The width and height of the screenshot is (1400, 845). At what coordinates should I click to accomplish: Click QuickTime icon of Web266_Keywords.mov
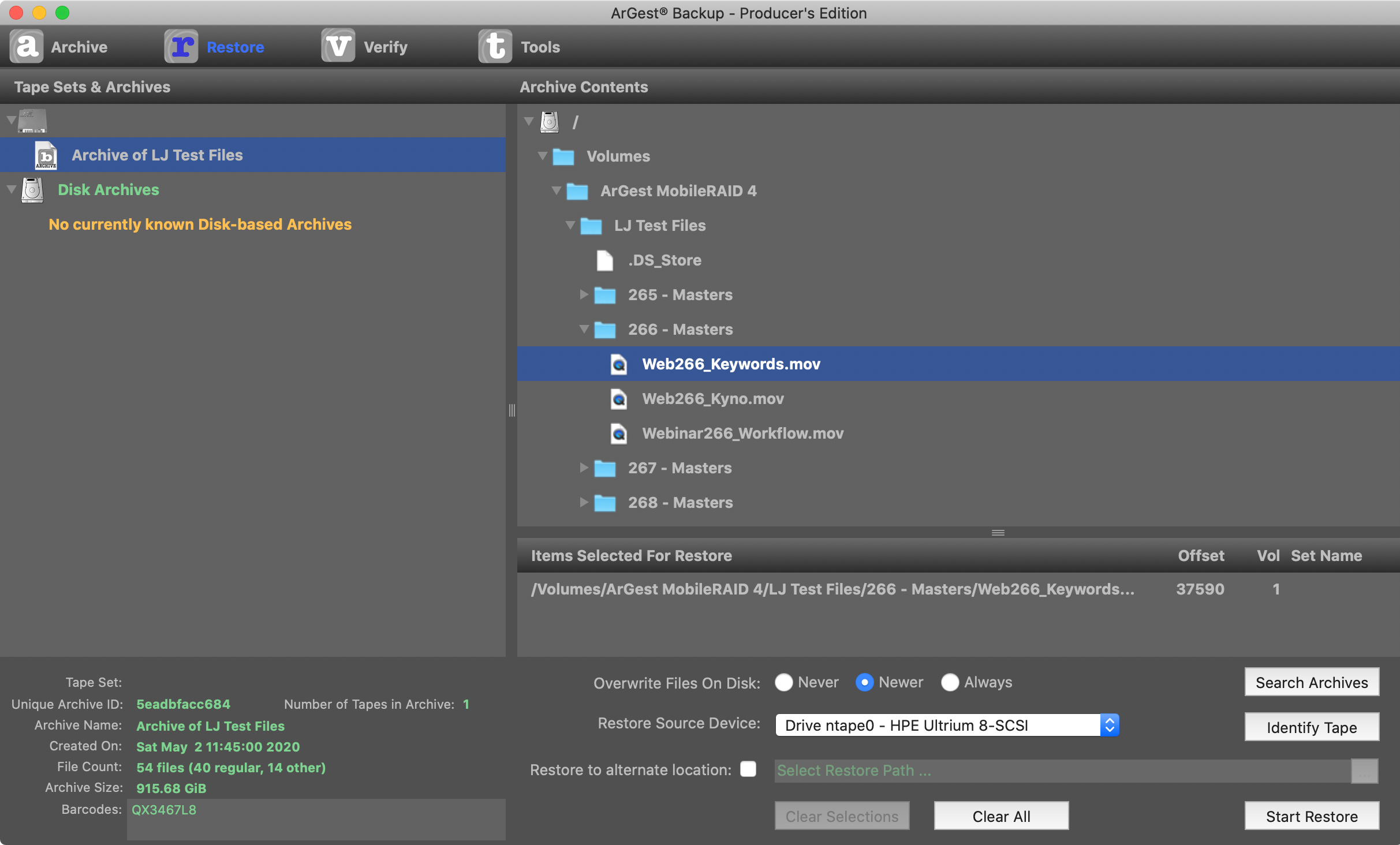point(619,364)
